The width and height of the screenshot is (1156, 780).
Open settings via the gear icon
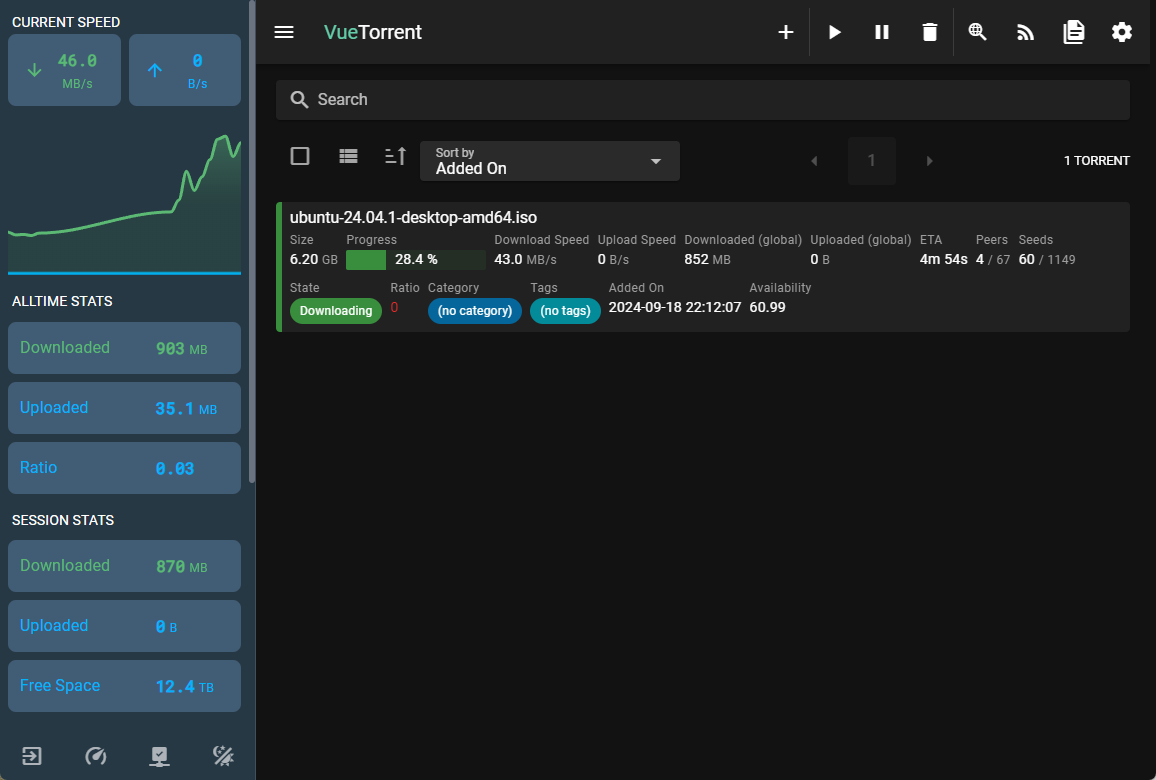point(1122,32)
